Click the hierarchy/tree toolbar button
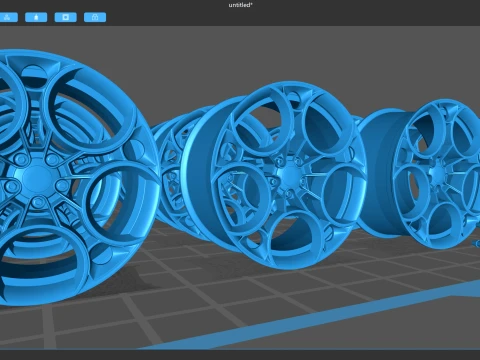The height and width of the screenshot is (360, 480). (x=8, y=17)
